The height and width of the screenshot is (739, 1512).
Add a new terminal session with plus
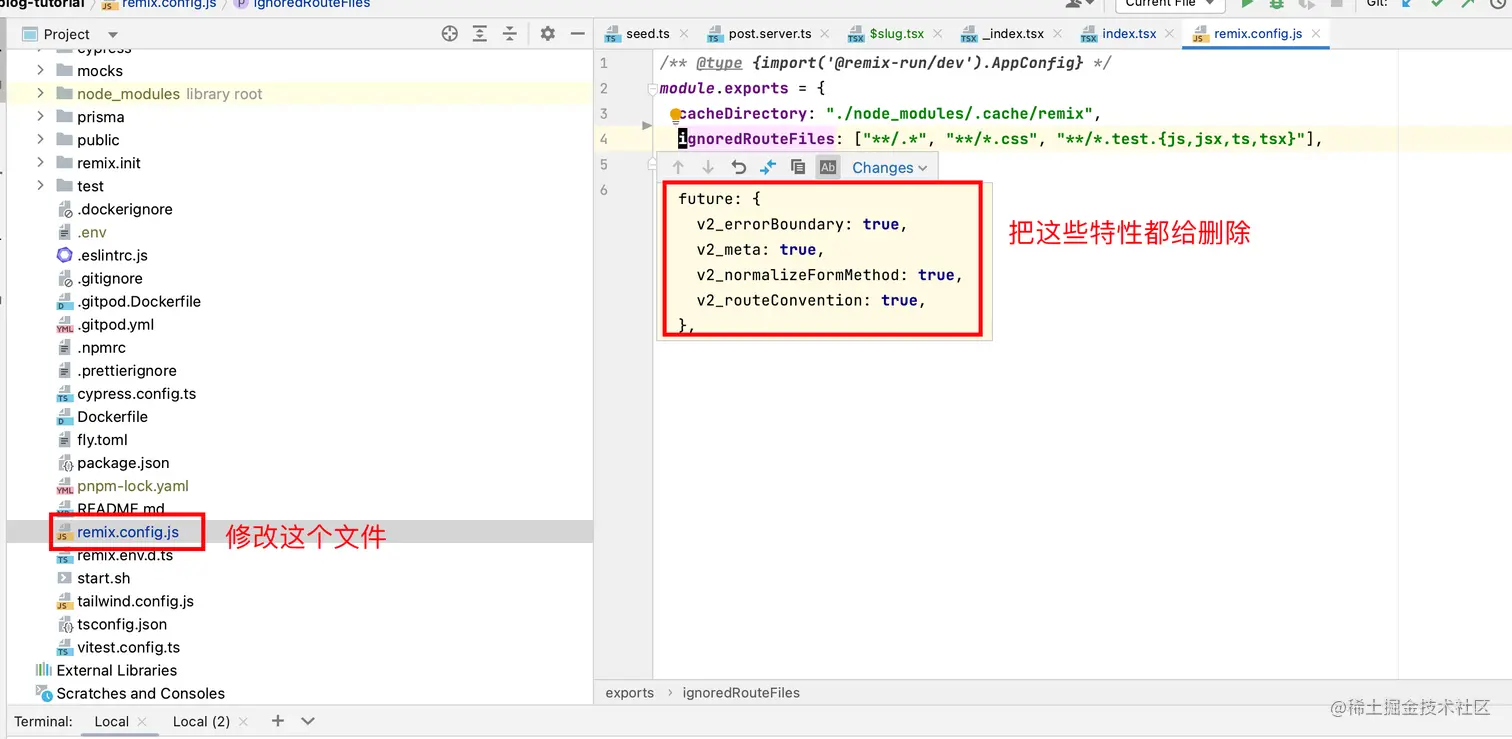pyautogui.click(x=278, y=721)
